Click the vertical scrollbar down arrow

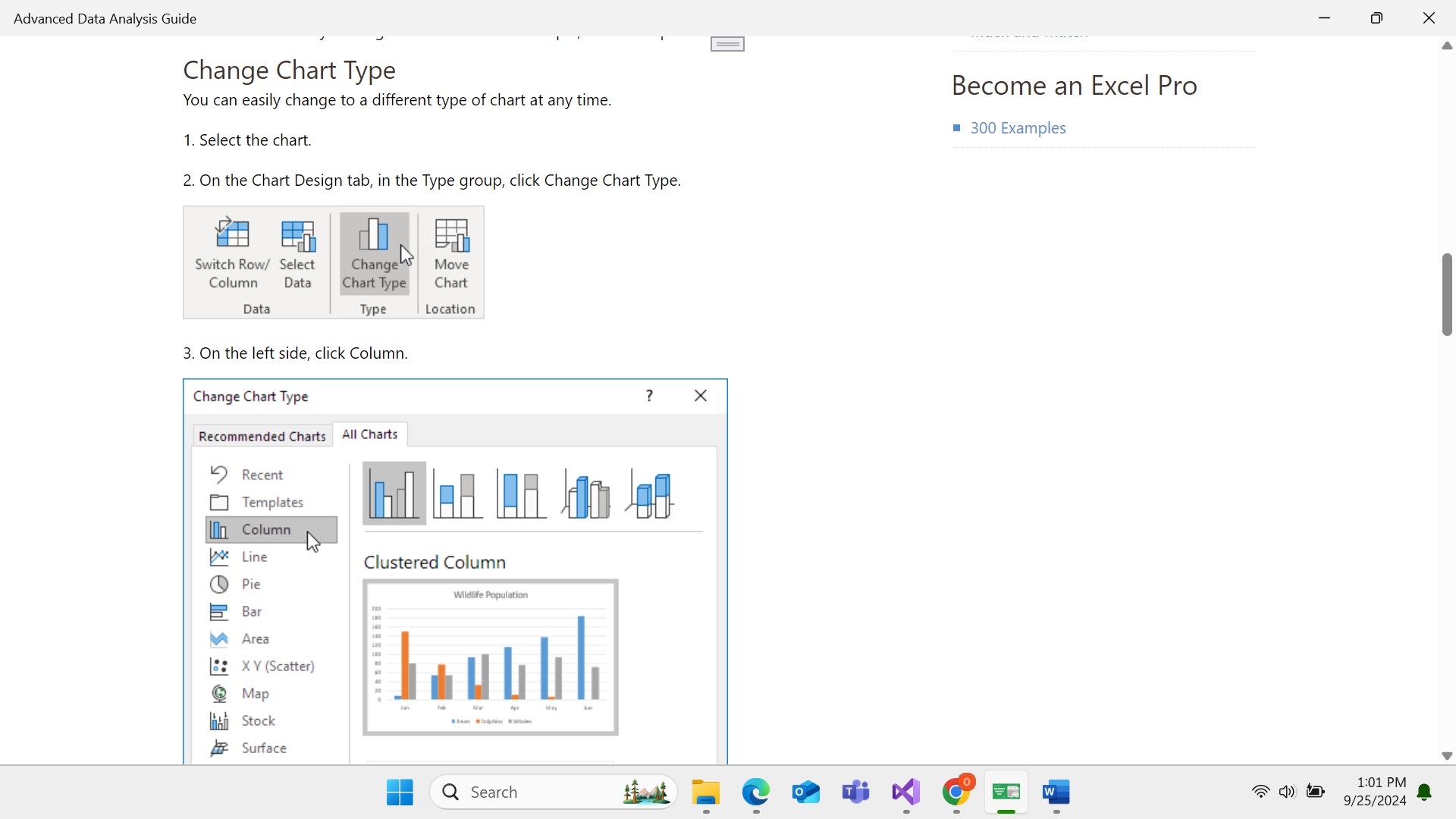click(1446, 756)
